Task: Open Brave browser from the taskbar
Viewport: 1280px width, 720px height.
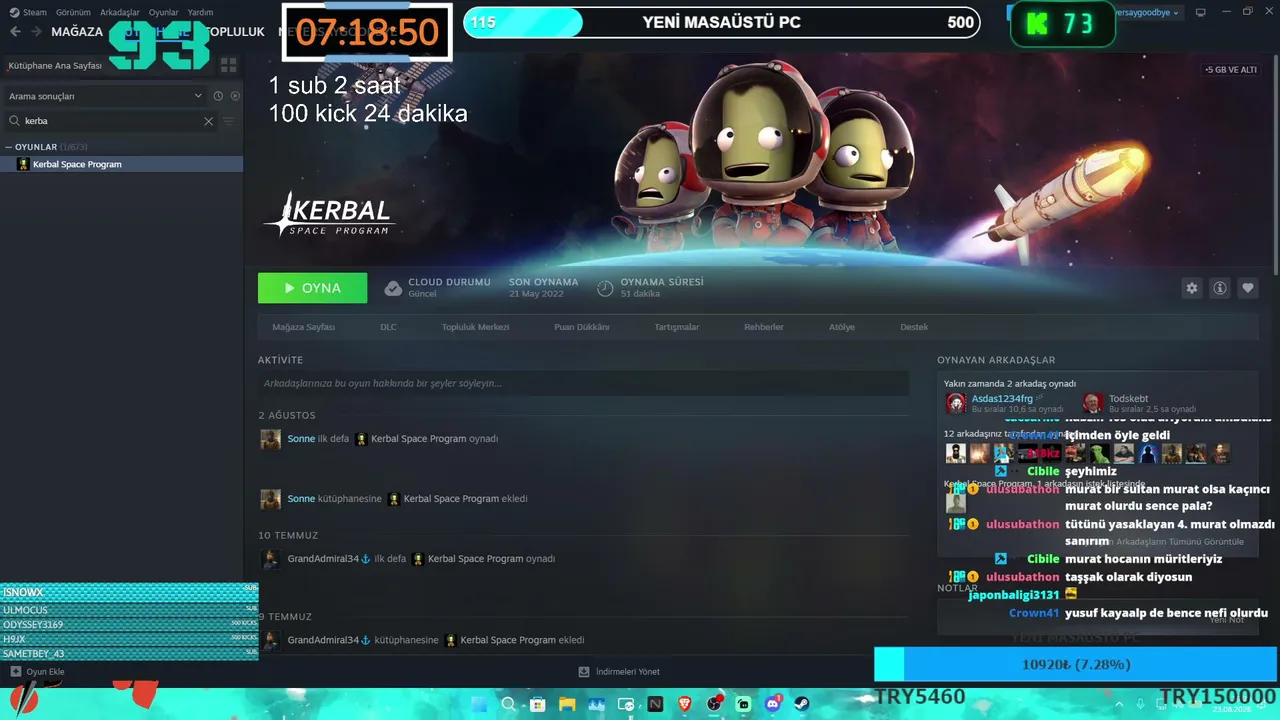Action: [685, 704]
